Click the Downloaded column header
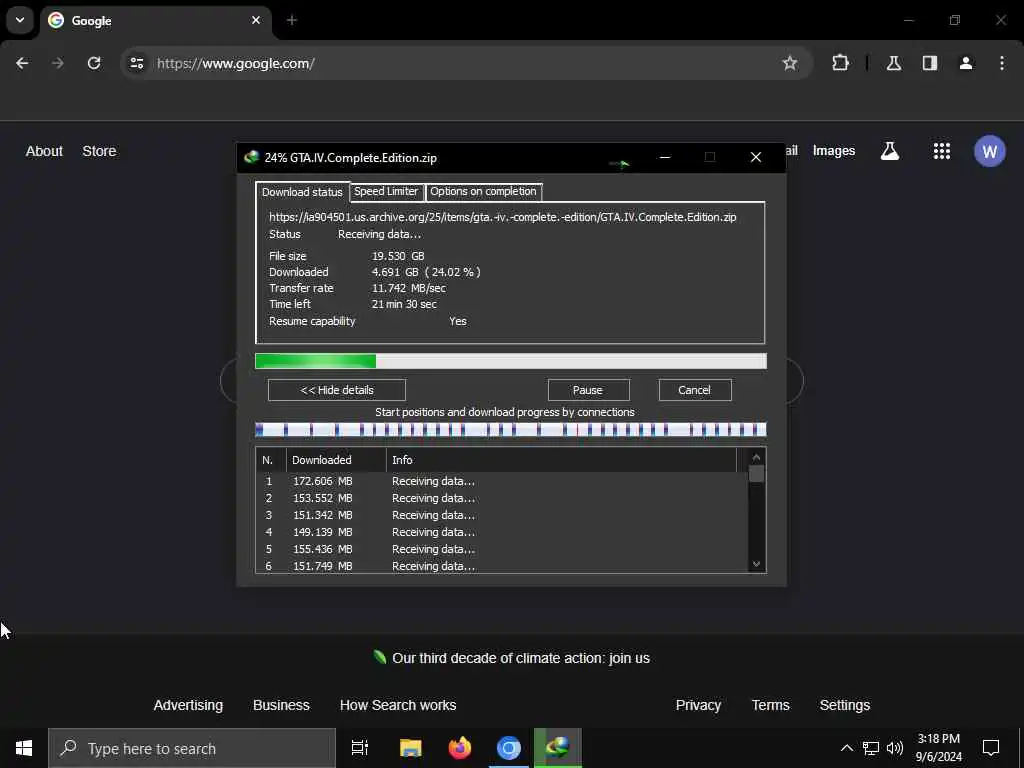This screenshot has width=1024, height=768. point(336,460)
